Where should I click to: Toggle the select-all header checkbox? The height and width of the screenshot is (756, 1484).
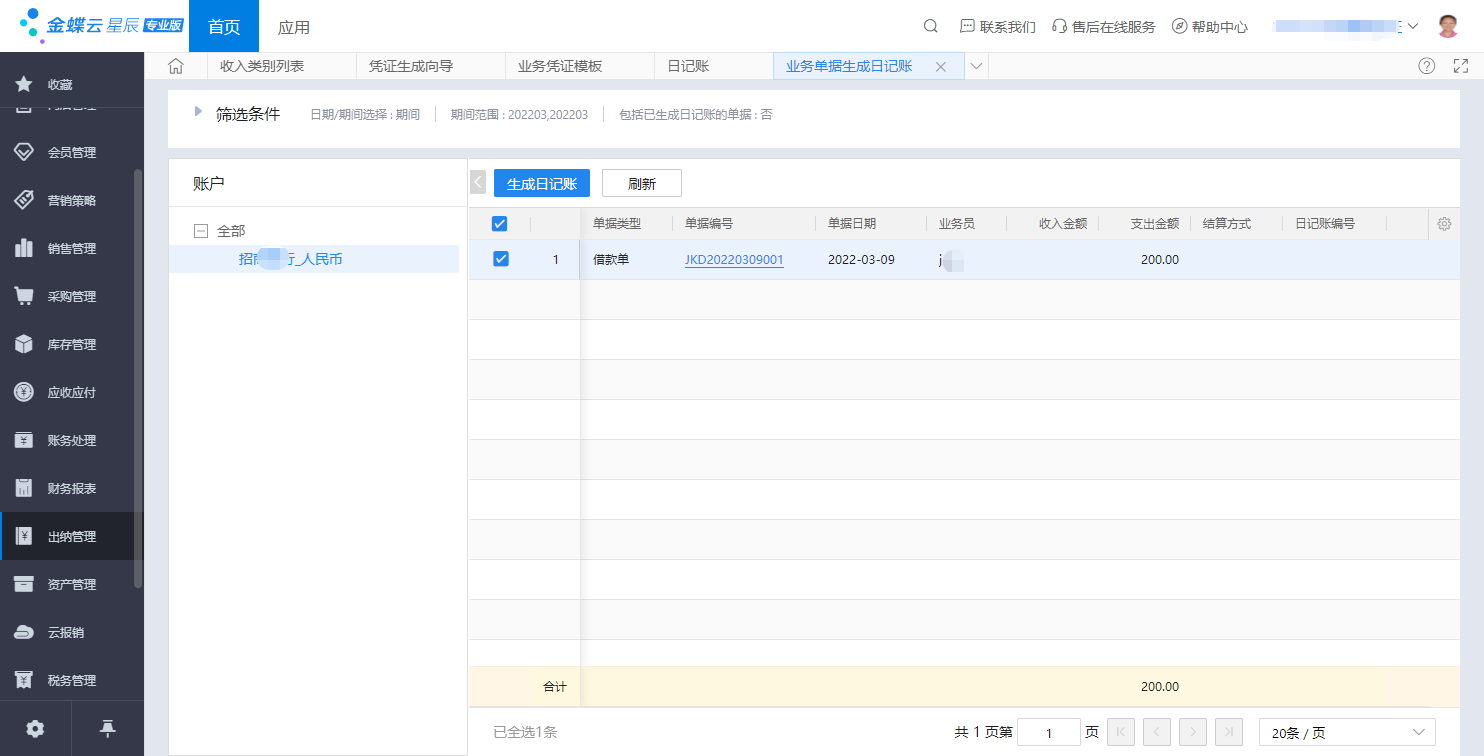(500, 224)
